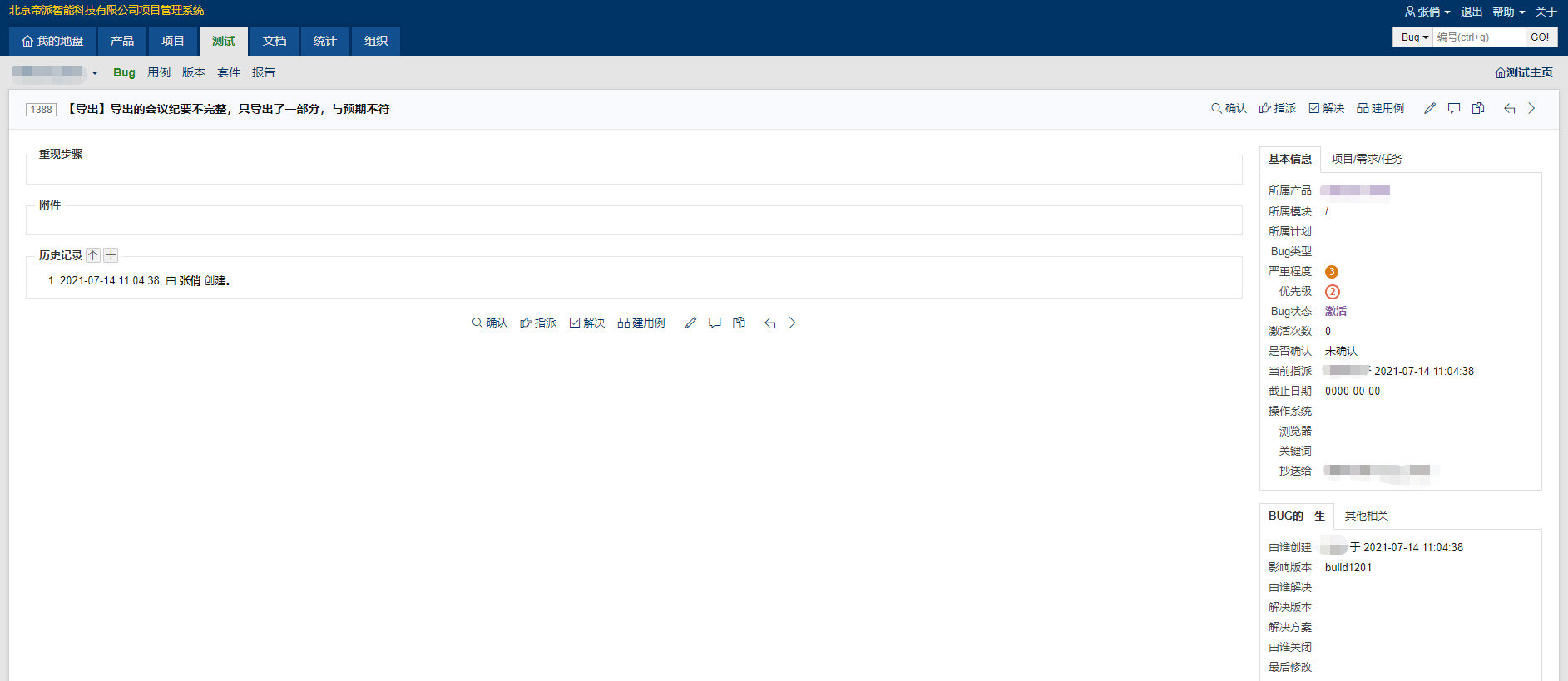Click the bottom copy bug icon
The image size is (1568, 681).
tap(739, 323)
